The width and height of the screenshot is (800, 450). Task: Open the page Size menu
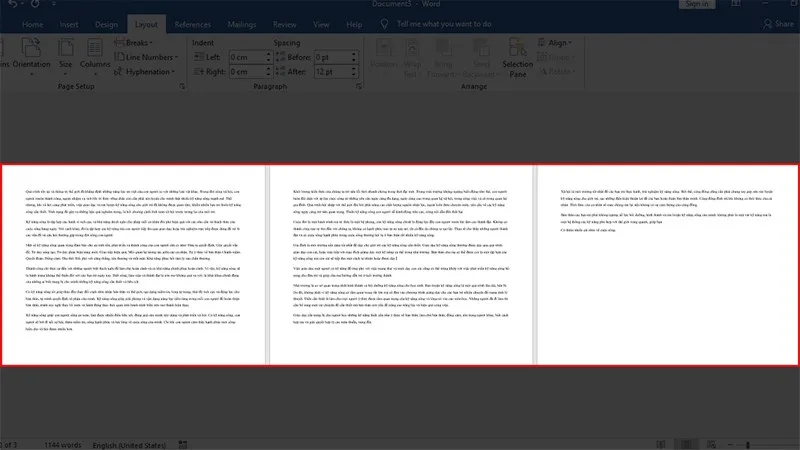pos(65,56)
